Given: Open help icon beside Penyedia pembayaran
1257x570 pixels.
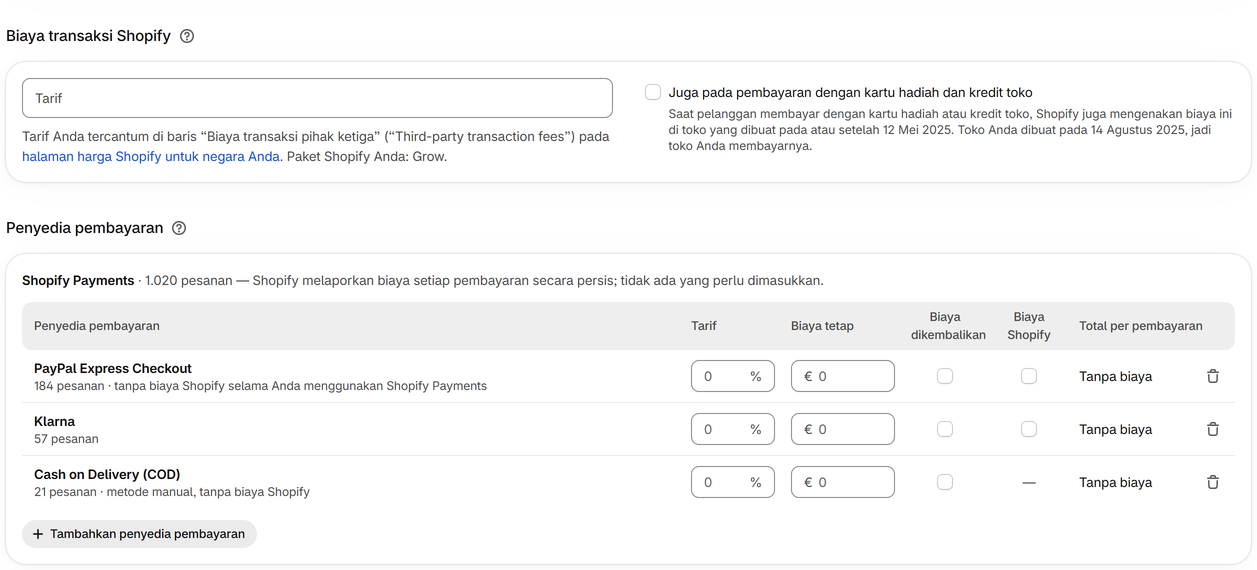Looking at the screenshot, I should tap(179, 228).
